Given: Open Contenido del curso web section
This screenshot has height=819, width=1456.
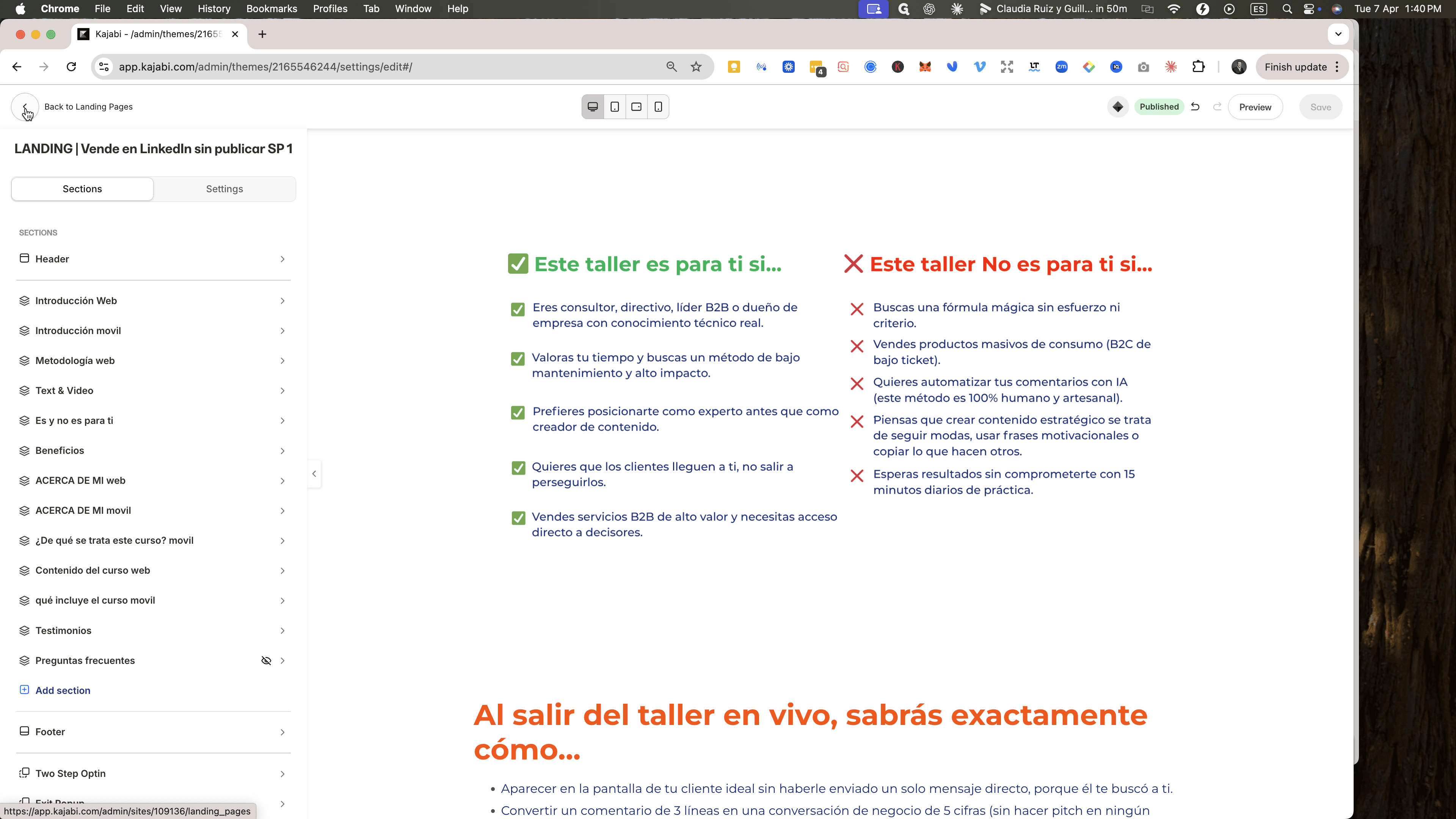Looking at the screenshot, I should [x=153, y=570].
